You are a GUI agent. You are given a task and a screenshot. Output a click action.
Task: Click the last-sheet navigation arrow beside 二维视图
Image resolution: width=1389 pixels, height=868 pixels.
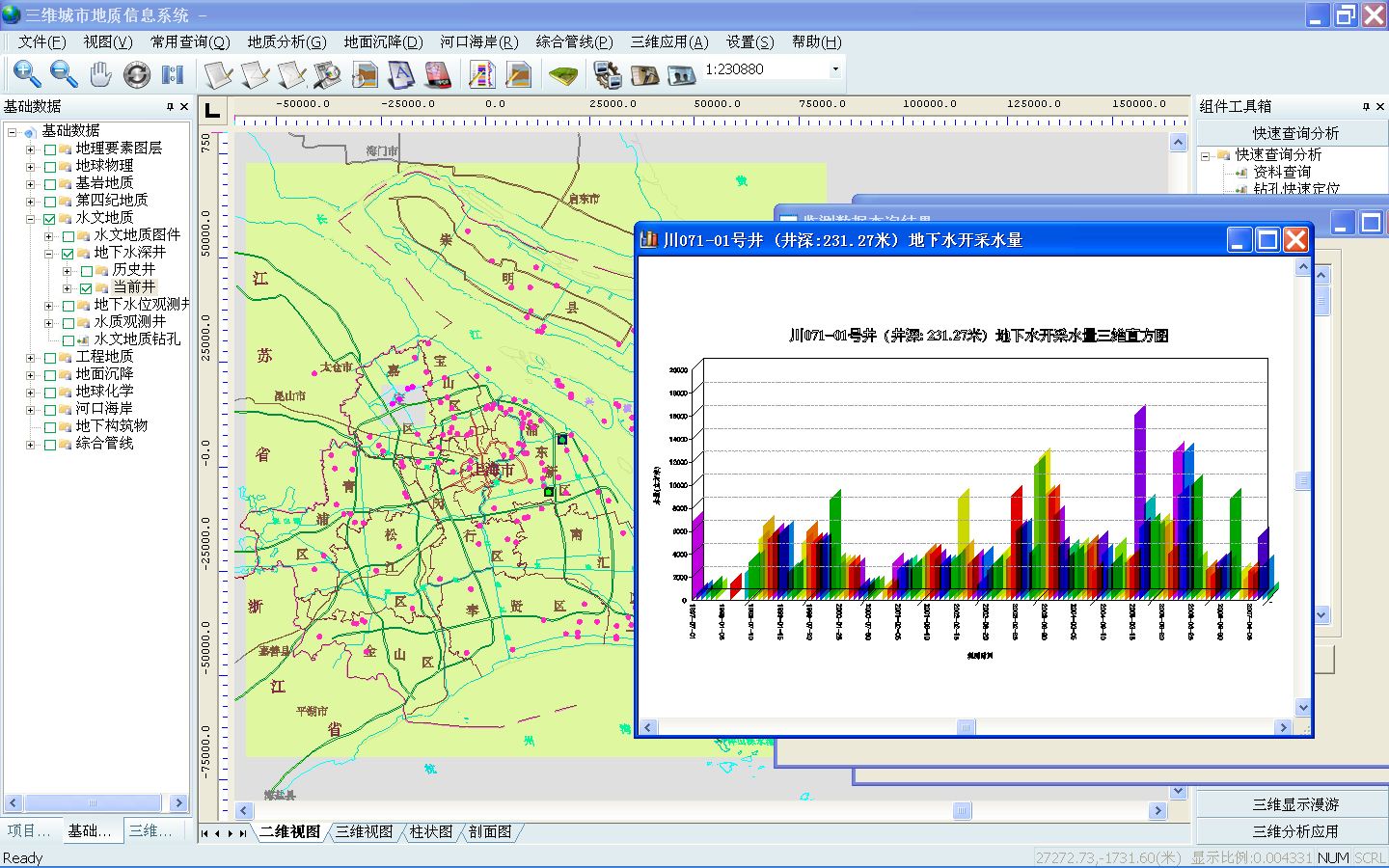coord(243,833)
